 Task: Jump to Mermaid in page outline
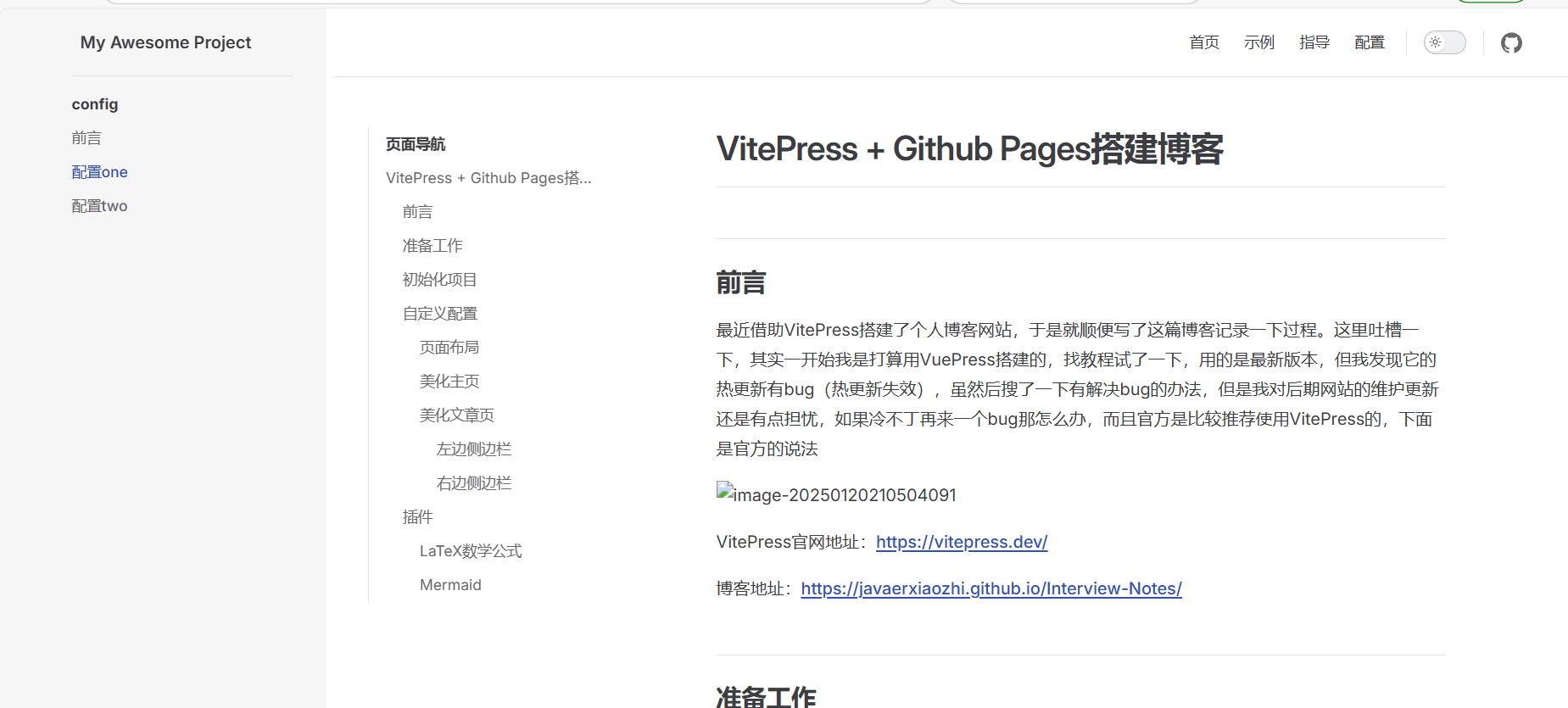(450, 585)
